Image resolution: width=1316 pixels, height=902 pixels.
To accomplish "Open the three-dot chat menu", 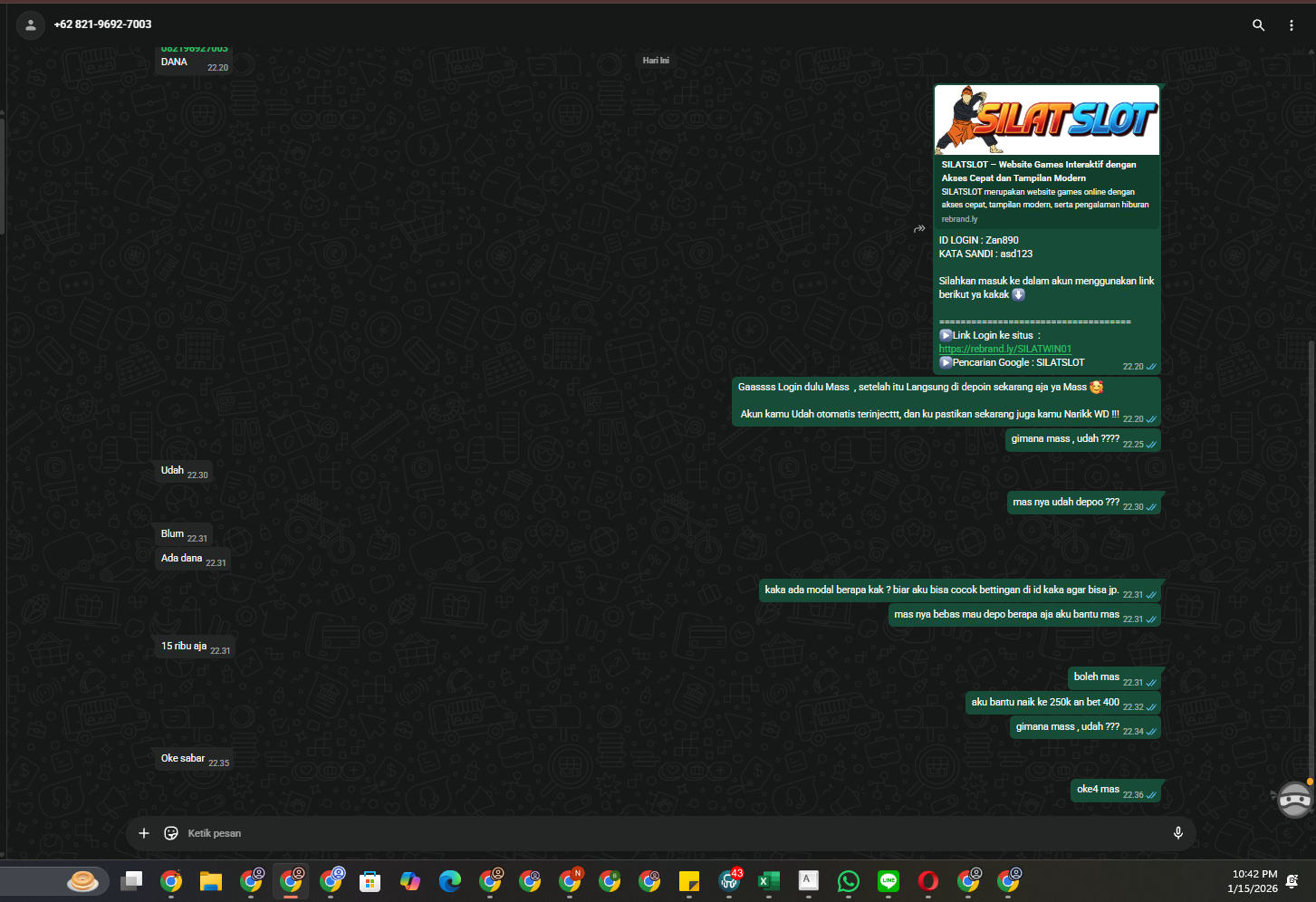I will pyautogui.click(x=1292, y=25).
